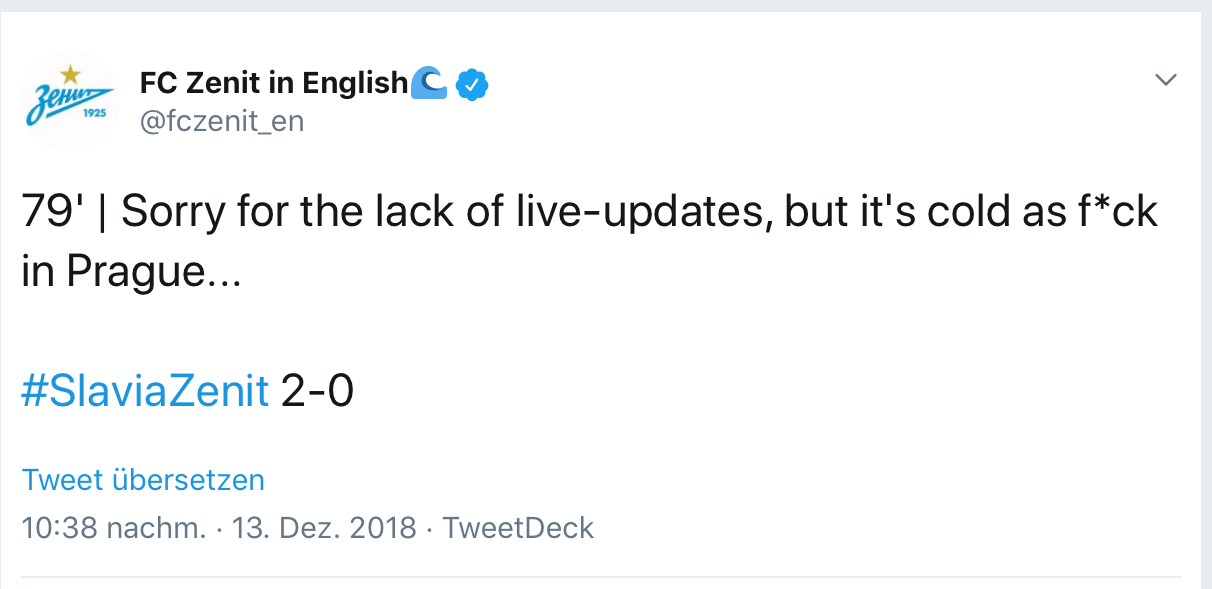Image resolution: width=1212 pixels, height=589 pixels.
Task: Click the divider line below the timestamp
Action: pos(601,577)
